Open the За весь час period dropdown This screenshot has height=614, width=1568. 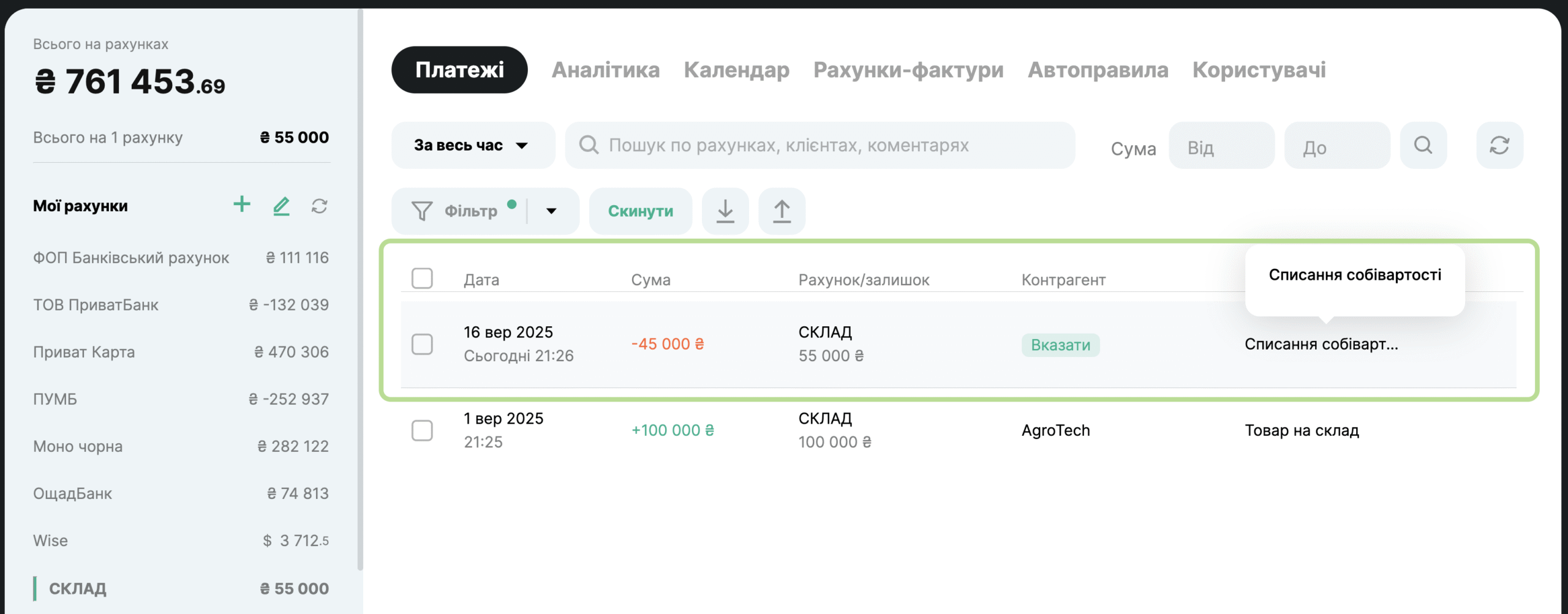coord(472,146)
